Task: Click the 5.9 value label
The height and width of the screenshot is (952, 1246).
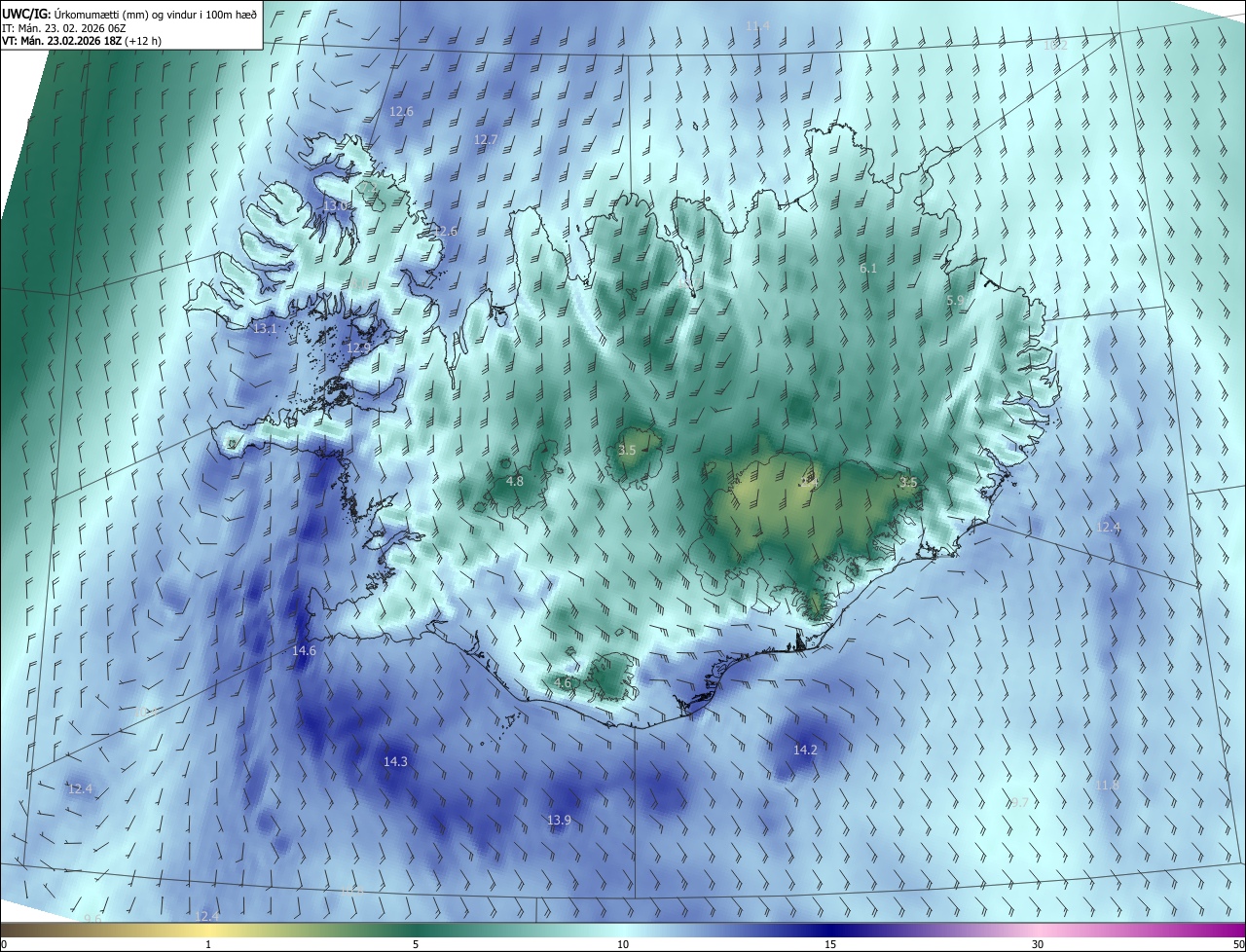Action: (x=956, y=301)
